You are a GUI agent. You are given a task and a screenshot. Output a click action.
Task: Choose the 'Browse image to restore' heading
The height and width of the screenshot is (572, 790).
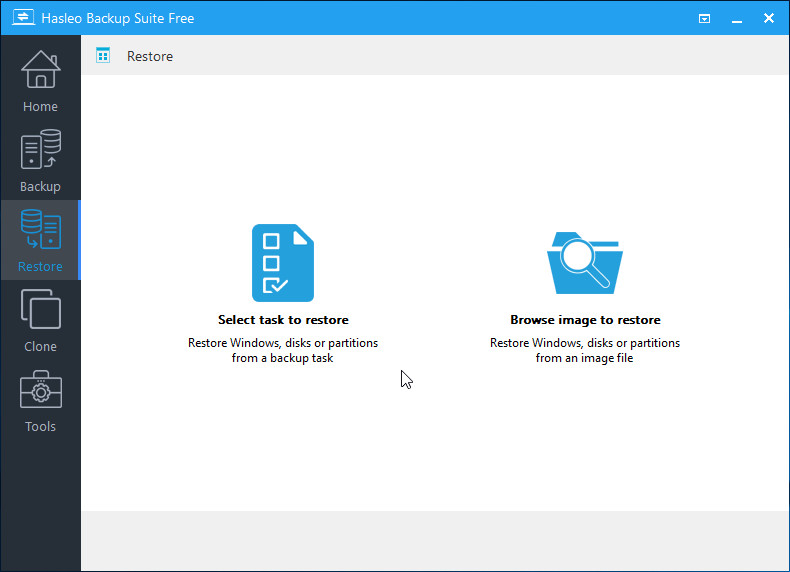click(585, 320)
